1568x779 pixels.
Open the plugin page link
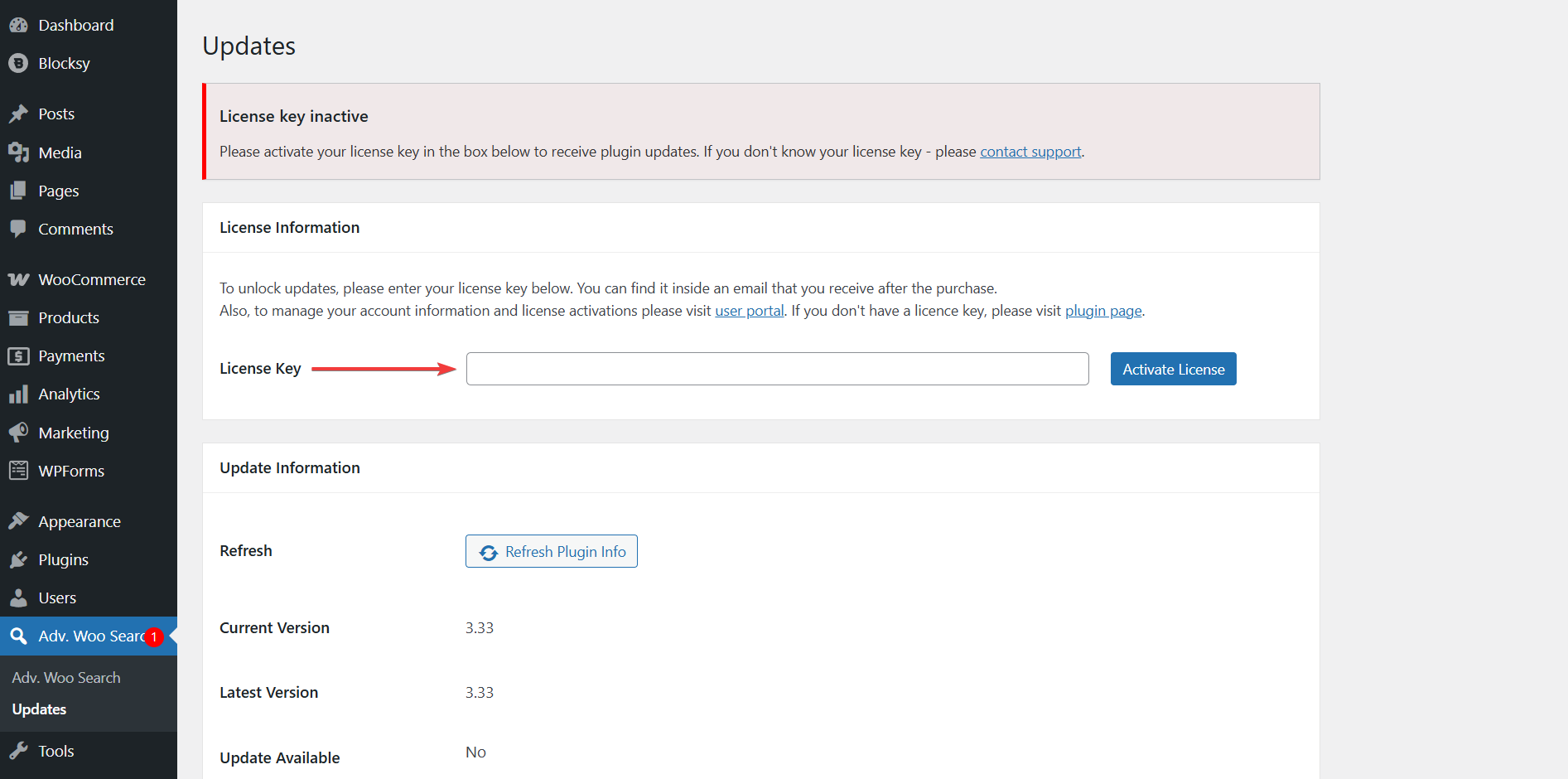pyautogui.click(x=1103, y=311)
